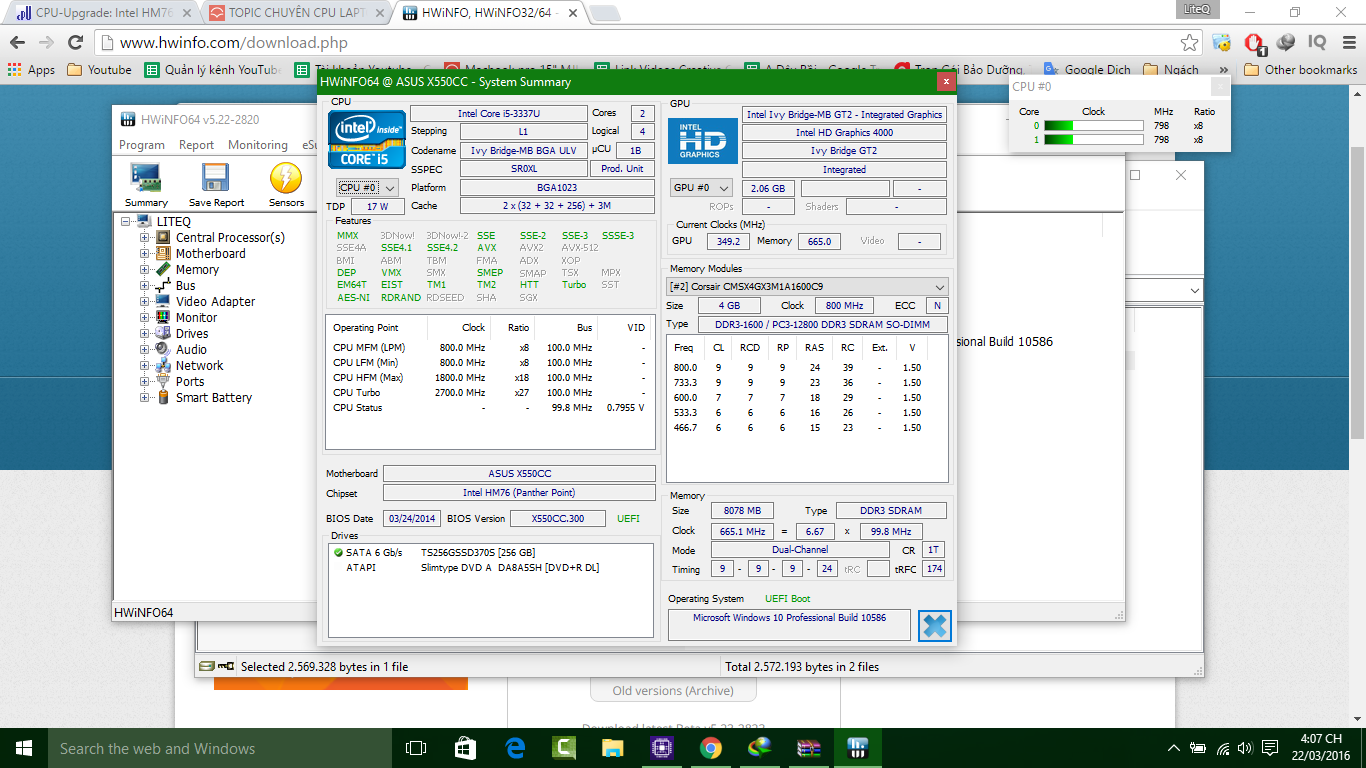This screenshot has height=768, width=1366.
Task: Collapse the LITEQ root tree node
Action: coord(126,222)
